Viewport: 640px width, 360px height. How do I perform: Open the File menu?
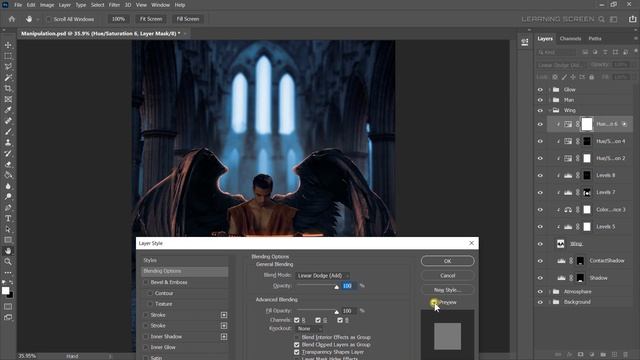click(x=18, y=5)
